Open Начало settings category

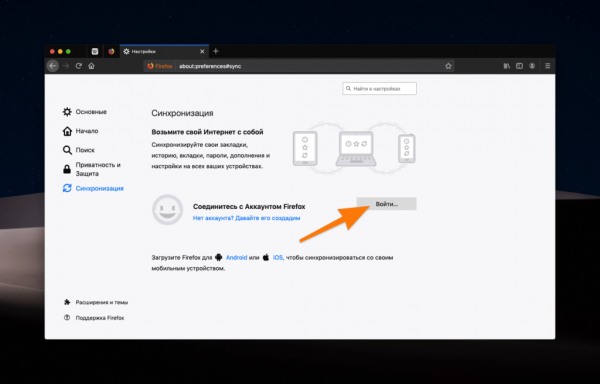[x=80, y=131]
